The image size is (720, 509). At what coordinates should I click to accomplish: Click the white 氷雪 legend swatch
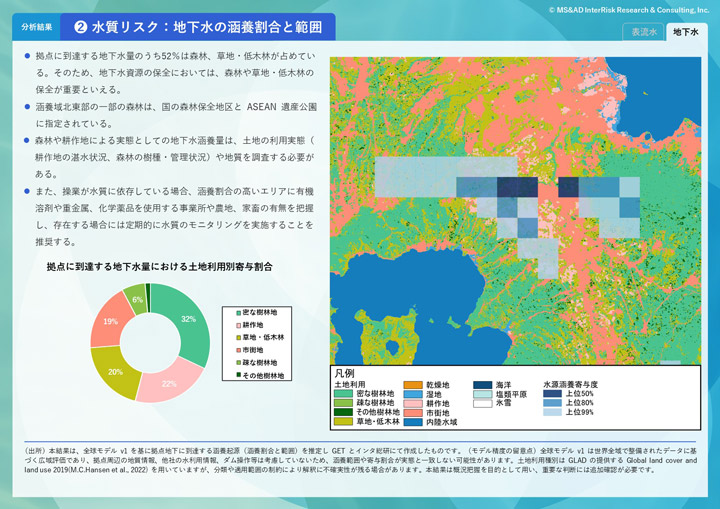[483, 403]
